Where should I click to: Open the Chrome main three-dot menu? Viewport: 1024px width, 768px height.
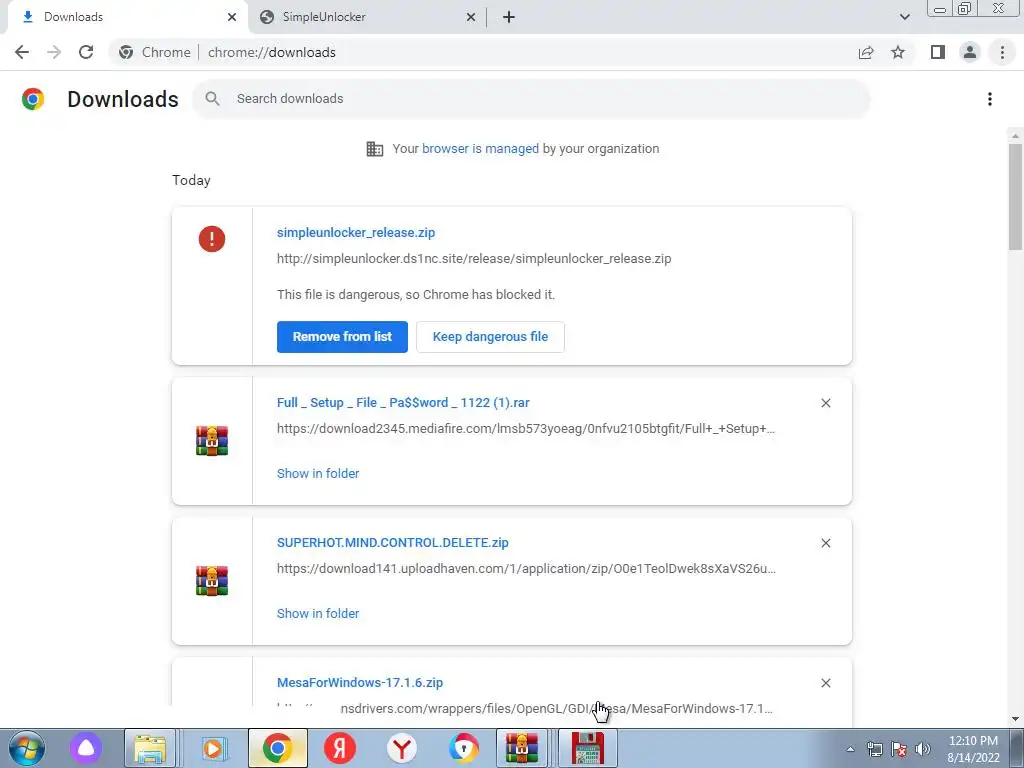(x=1002, y=52)
